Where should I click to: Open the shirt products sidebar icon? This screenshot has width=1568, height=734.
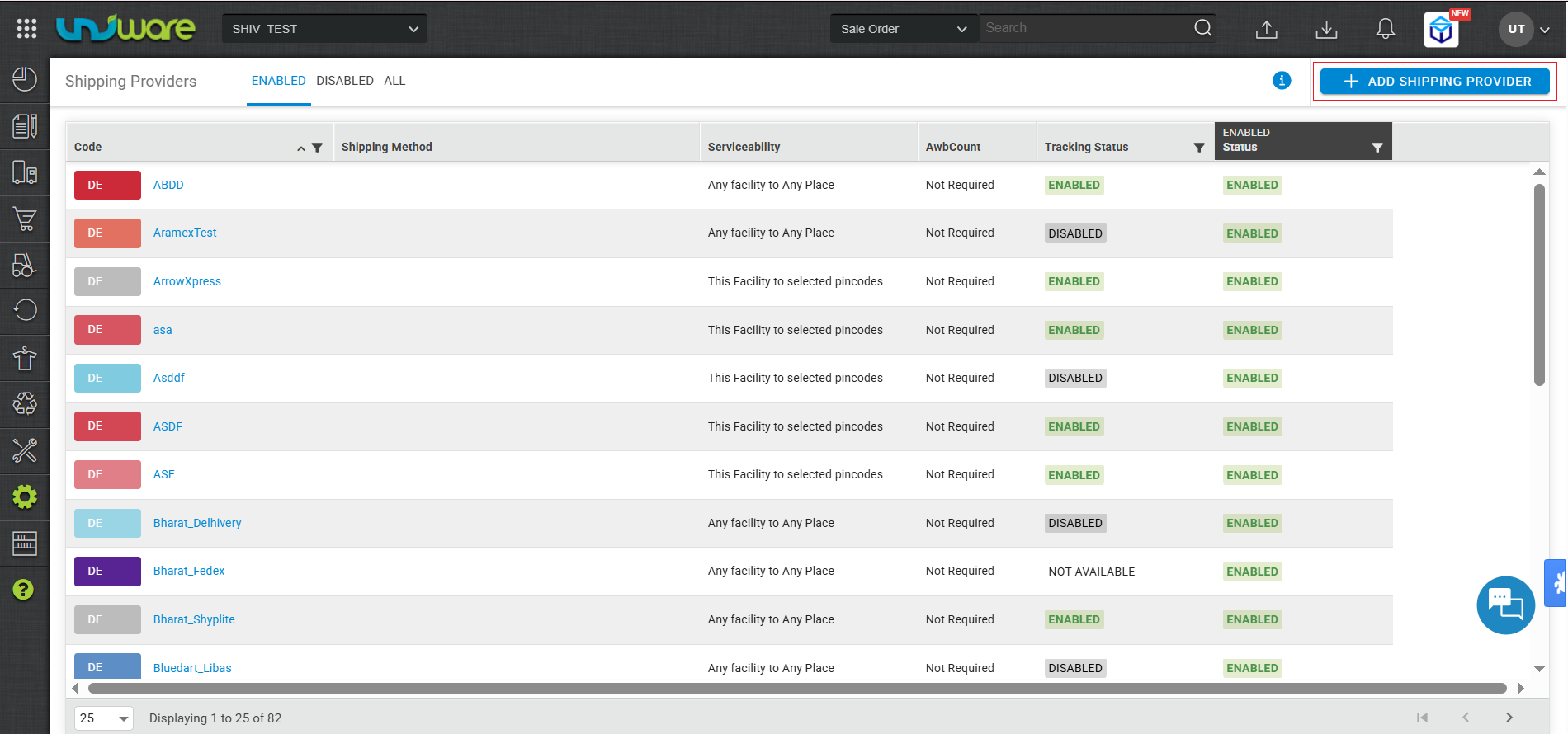(25, 358)
